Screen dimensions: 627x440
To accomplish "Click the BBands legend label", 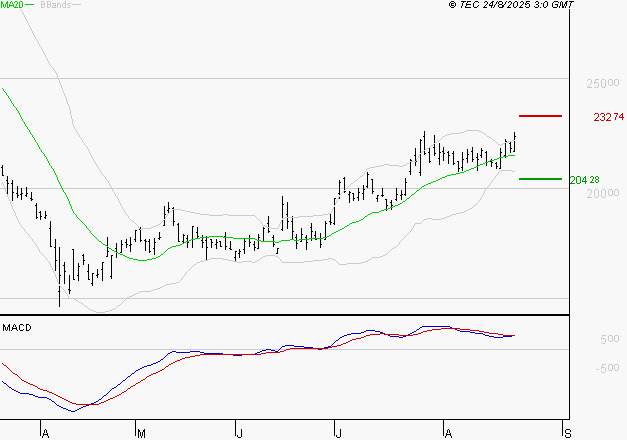I will [55, 6].
